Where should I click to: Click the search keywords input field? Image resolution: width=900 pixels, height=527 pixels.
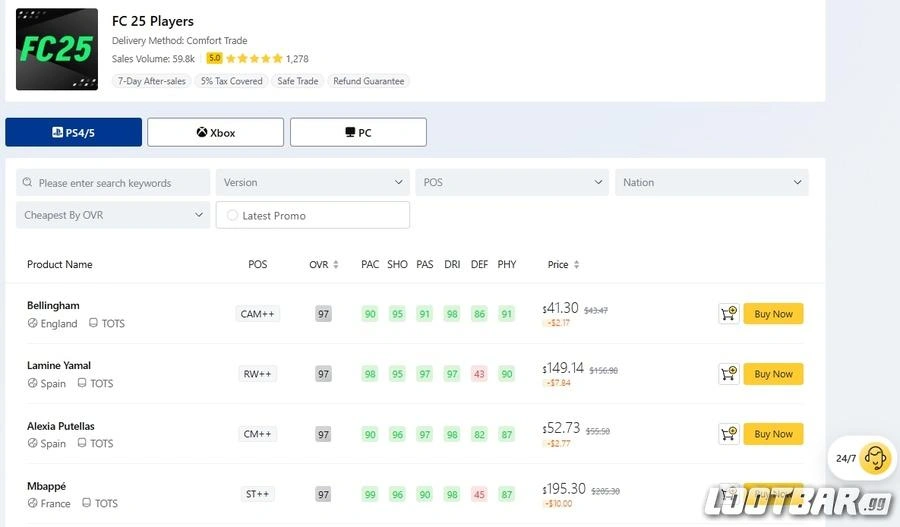(x=120, y=183)
